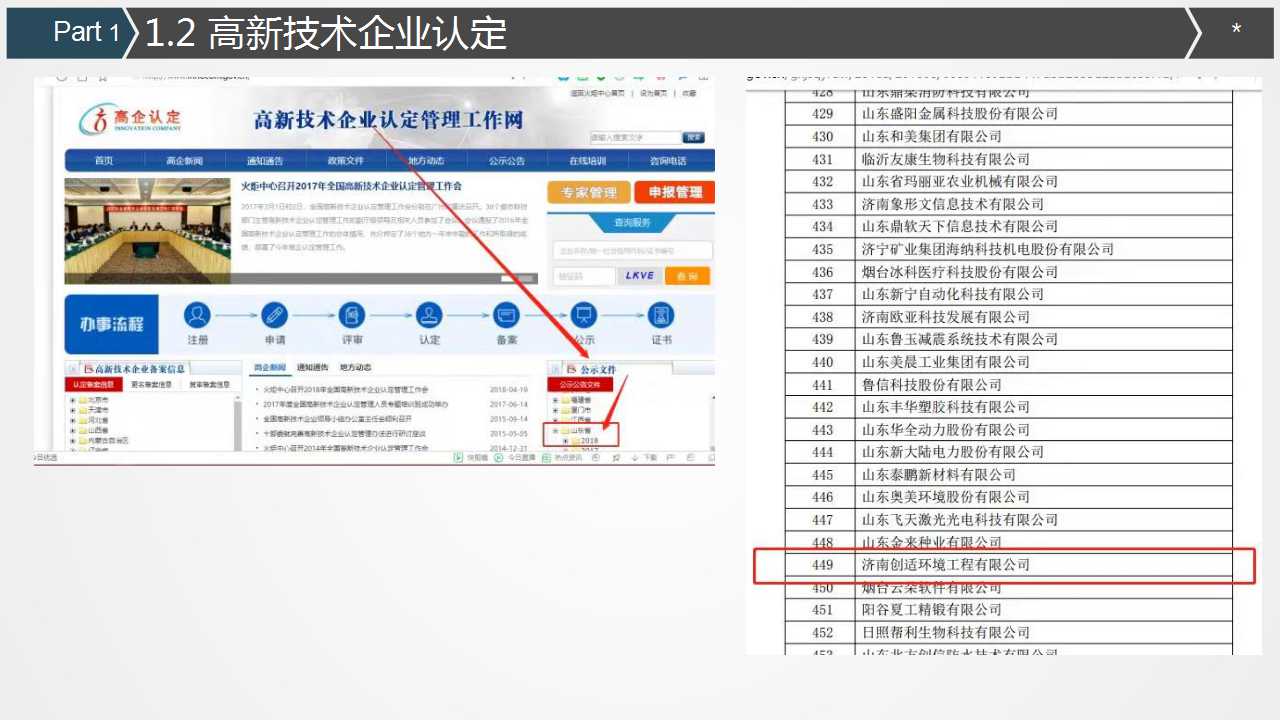Viewport: 1280px width, 720px height.
Task: Open the 备案 filing step icon
Action: (x=507, y=316)
